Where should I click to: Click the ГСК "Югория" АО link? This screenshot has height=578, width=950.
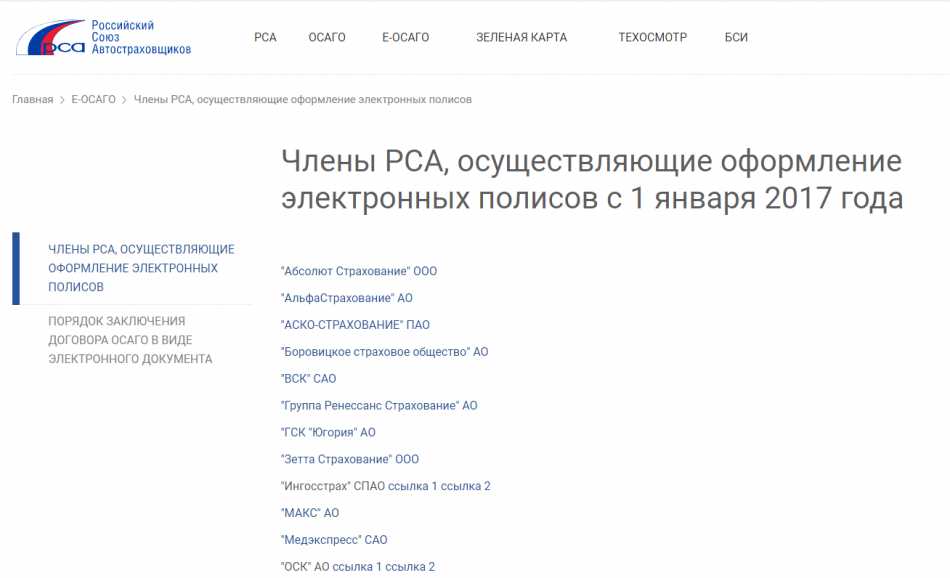[328, 433]
